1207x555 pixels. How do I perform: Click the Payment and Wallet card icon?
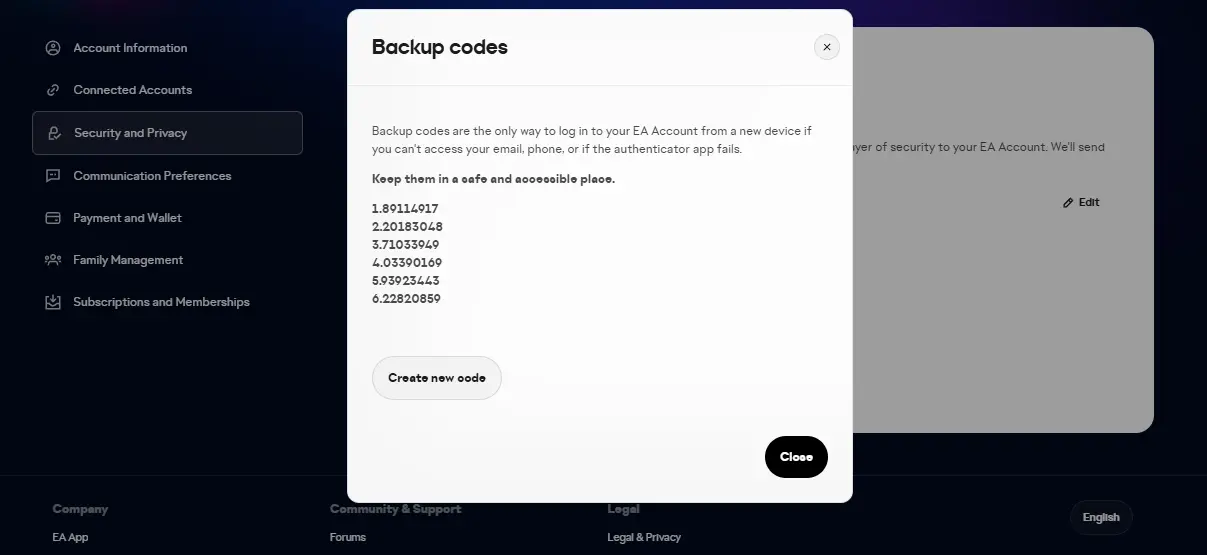pos(53,218)
